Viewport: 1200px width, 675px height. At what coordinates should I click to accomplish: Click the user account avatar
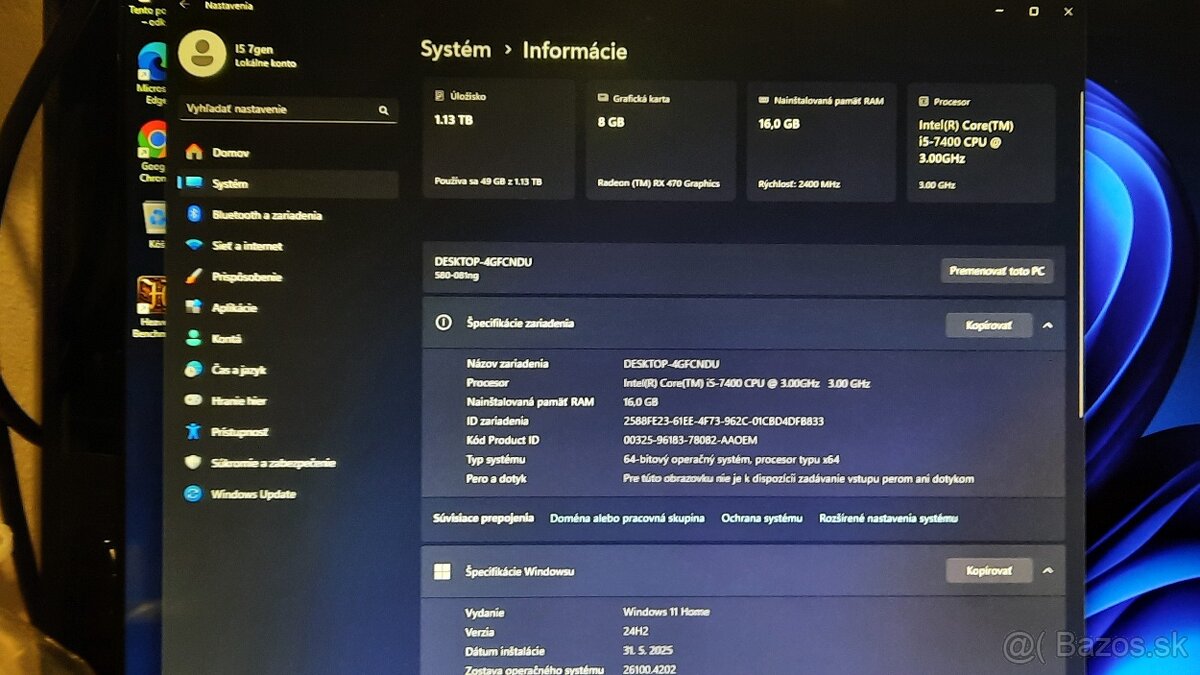pos(202,53)
